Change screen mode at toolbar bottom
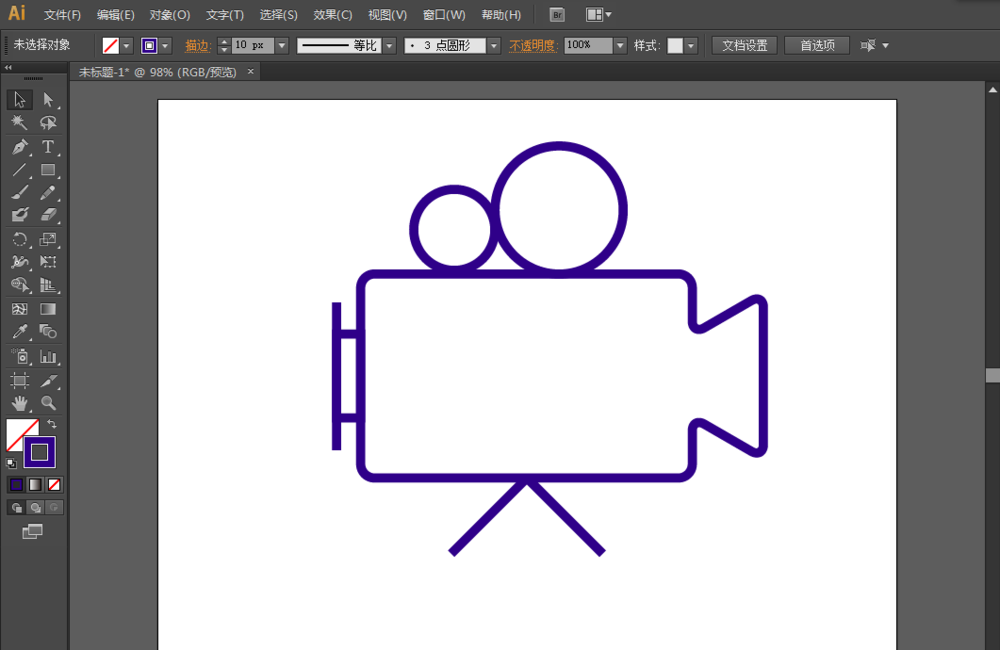 [33, 531]
